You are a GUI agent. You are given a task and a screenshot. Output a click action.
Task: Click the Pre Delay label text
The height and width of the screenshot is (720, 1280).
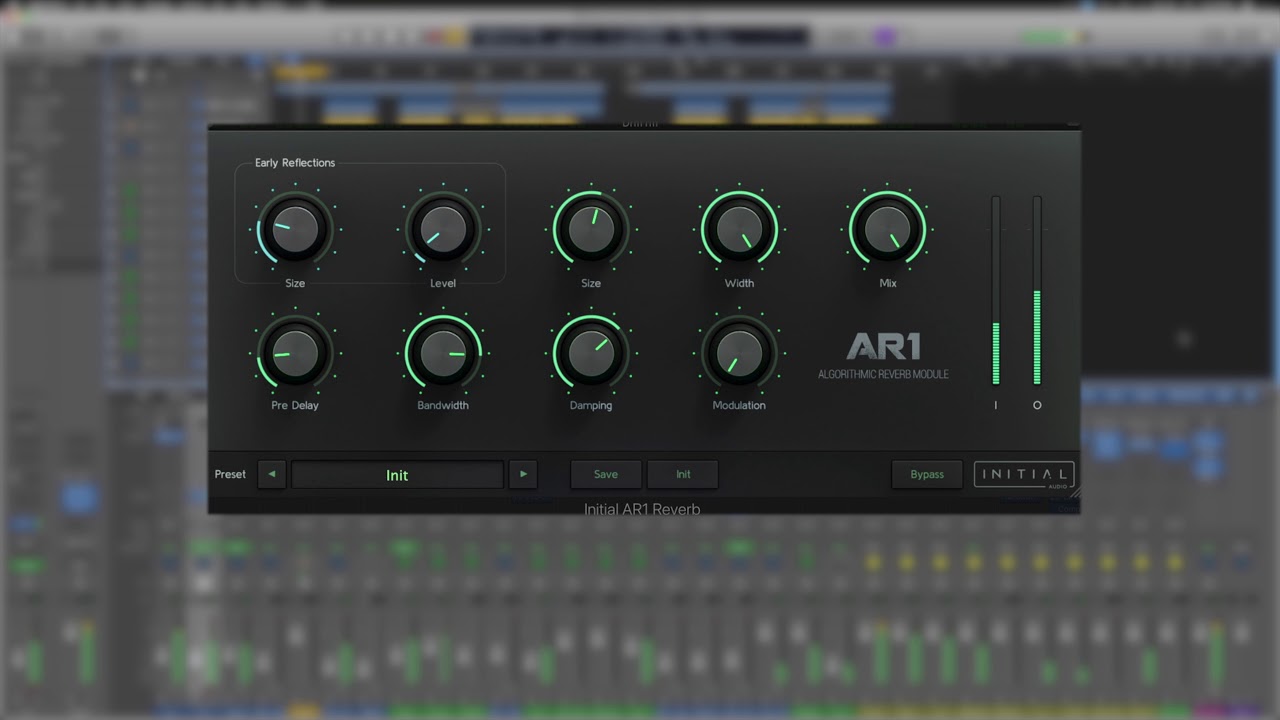click(295, 406)
